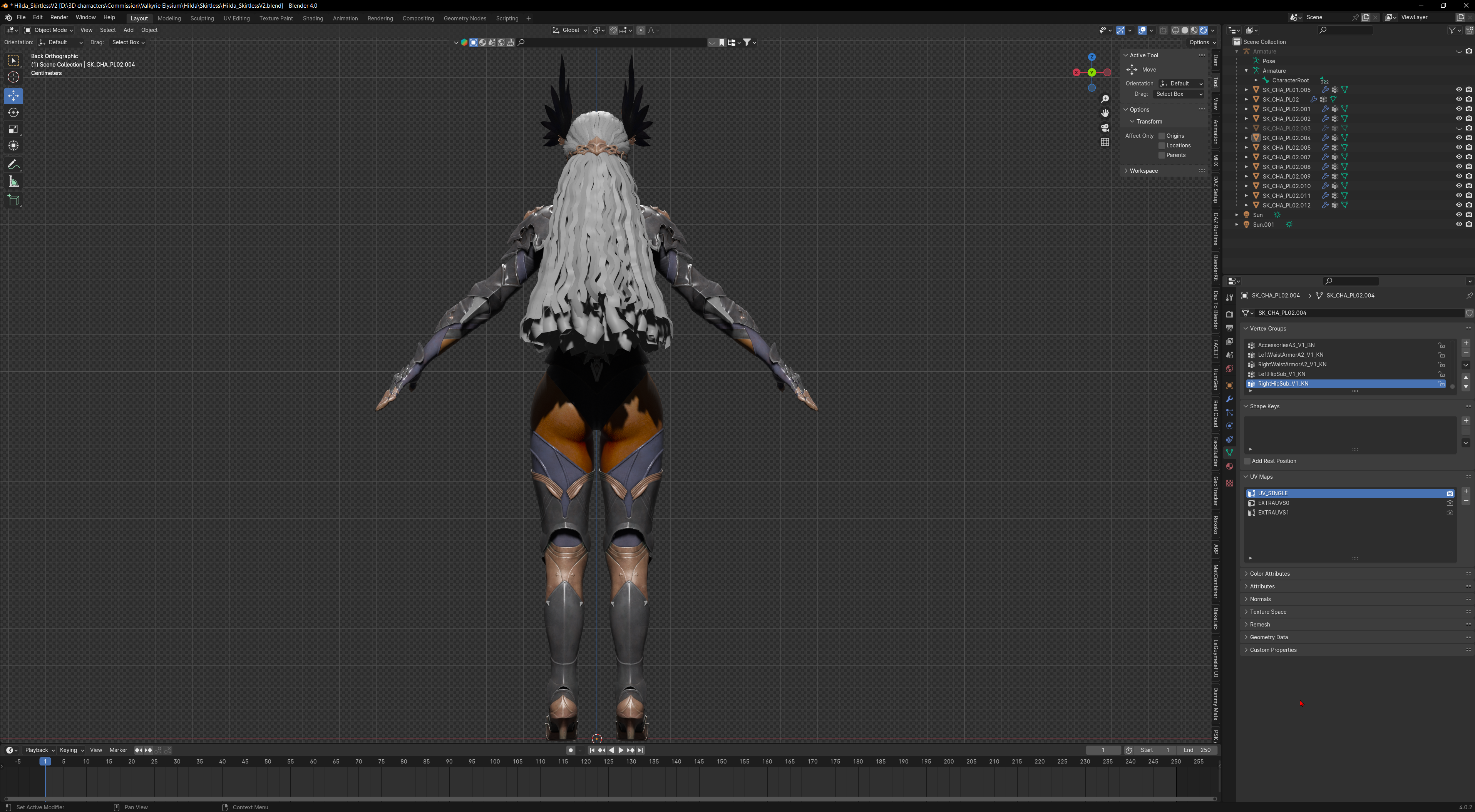
Task: Click the pan hand viewport gizmo
Action: [1105, 113]
